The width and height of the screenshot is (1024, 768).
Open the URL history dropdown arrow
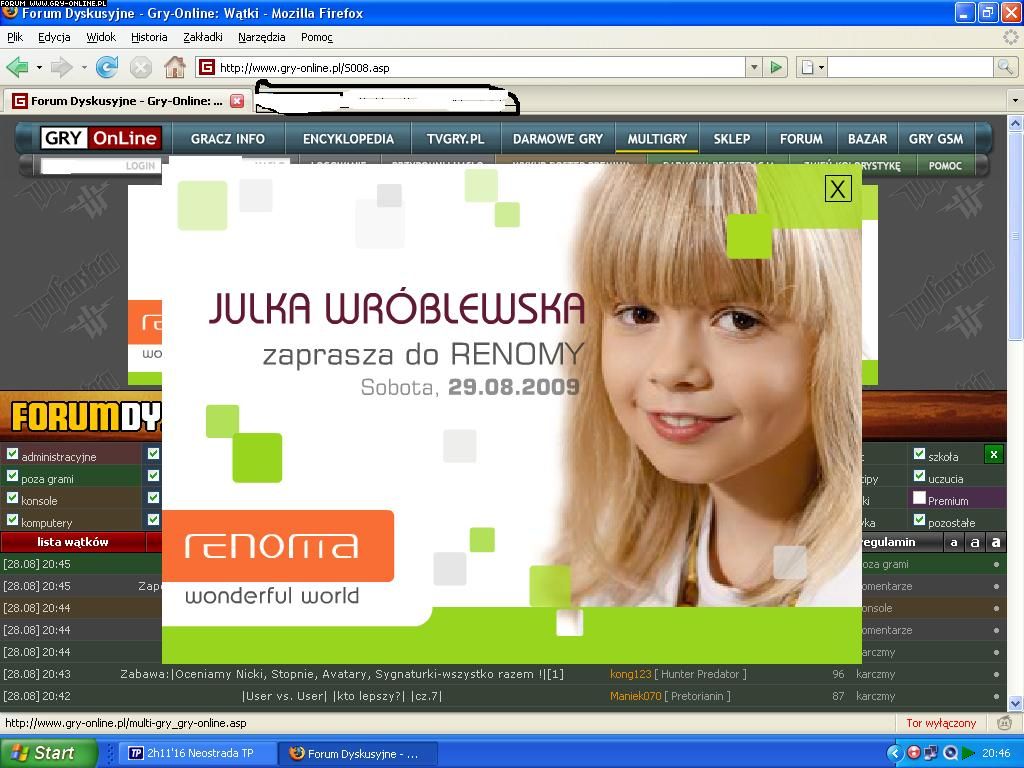(x=754, y=67)
